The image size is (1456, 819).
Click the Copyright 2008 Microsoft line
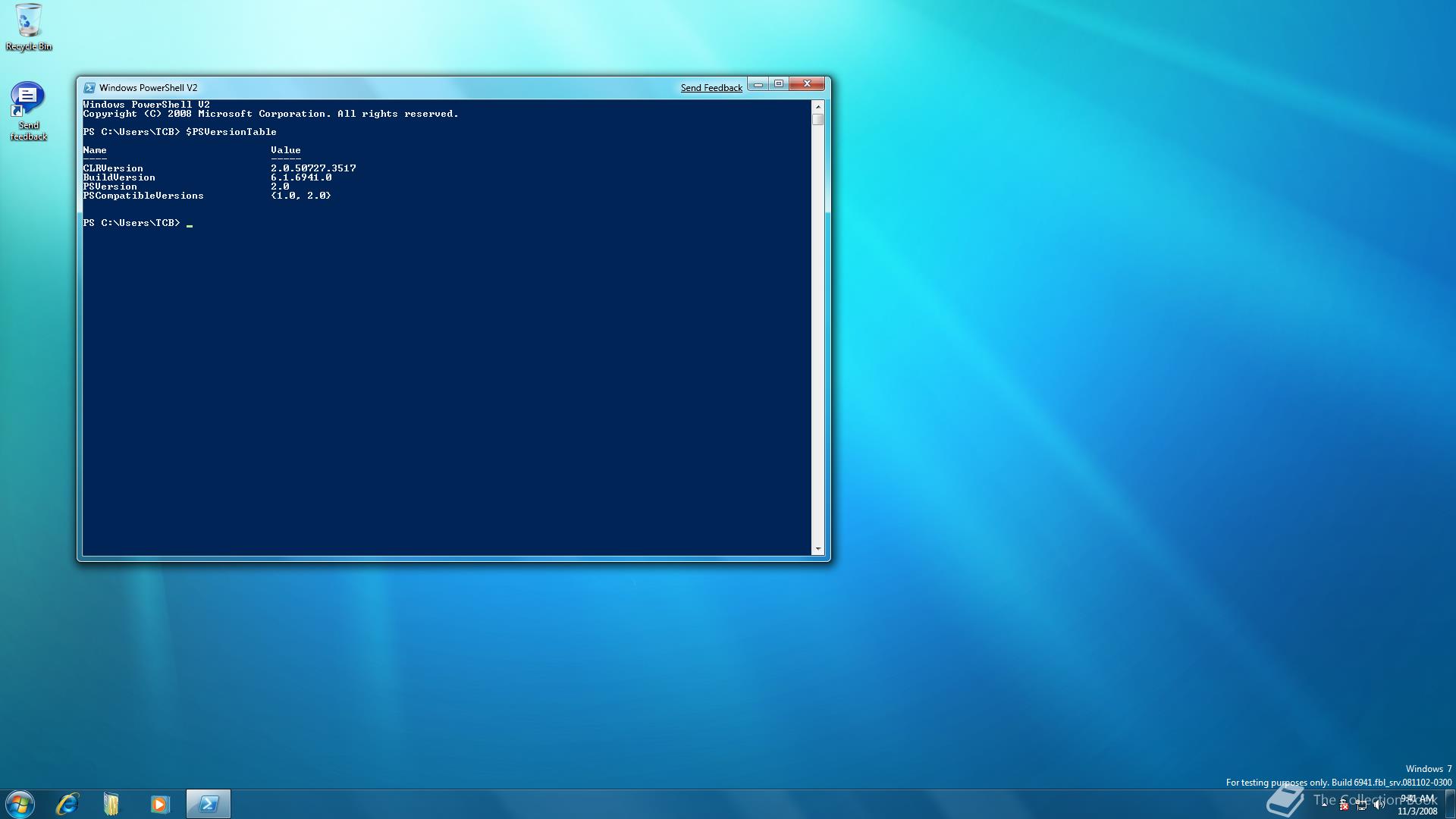tap(271, 114)
